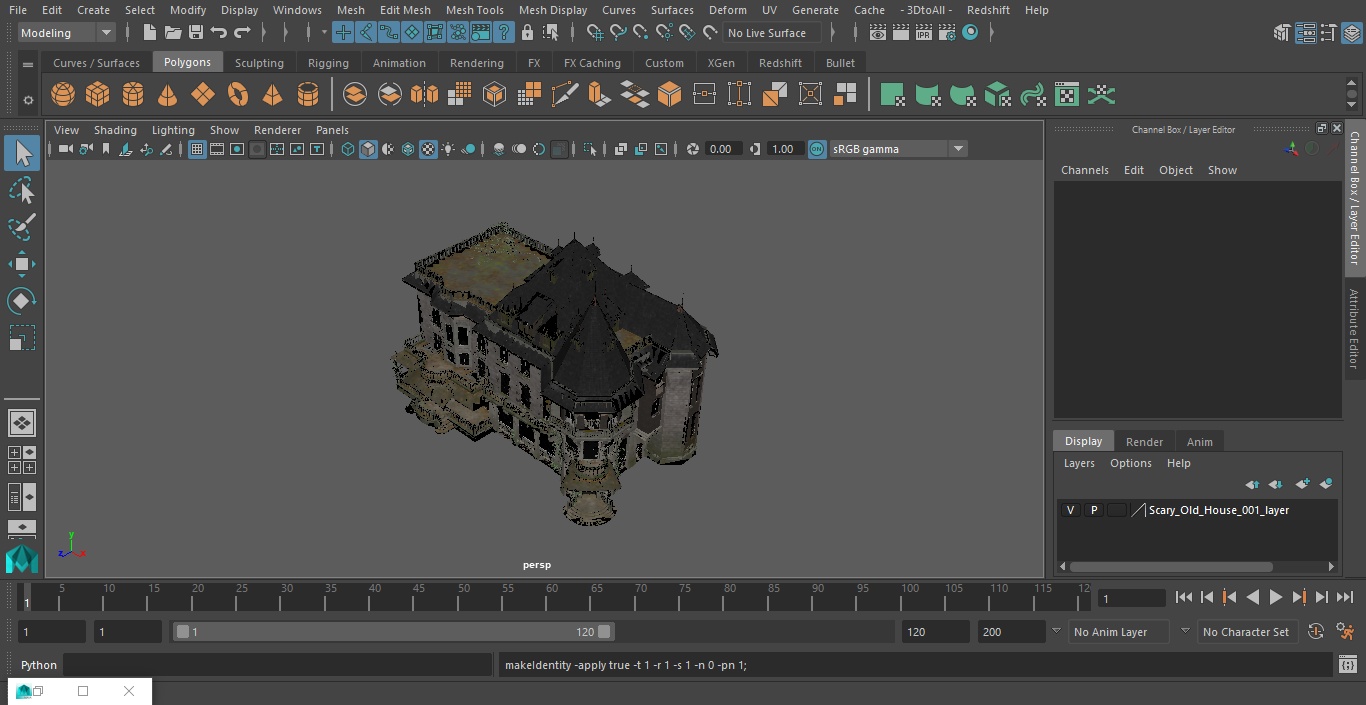Select the Lasso selection tool

22,190
